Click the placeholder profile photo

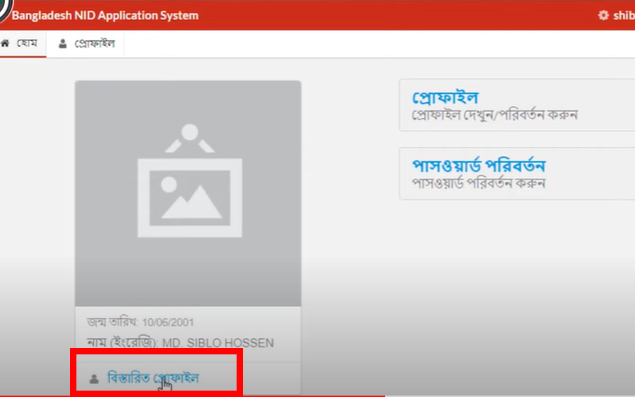click(x=188, y=193)
